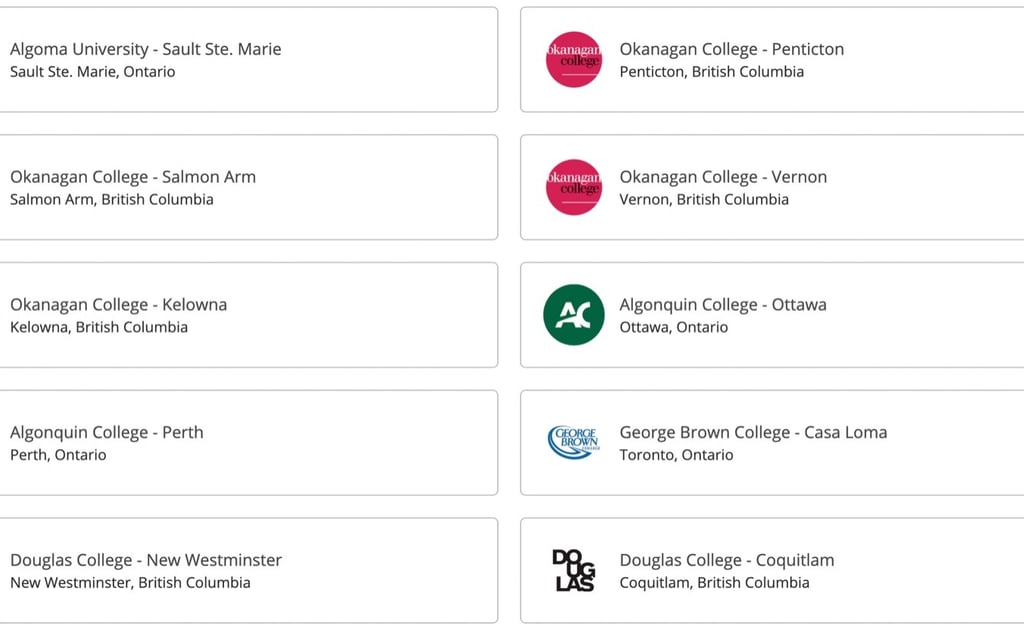Click the Douglas College black logo

[x=573, y=570]
